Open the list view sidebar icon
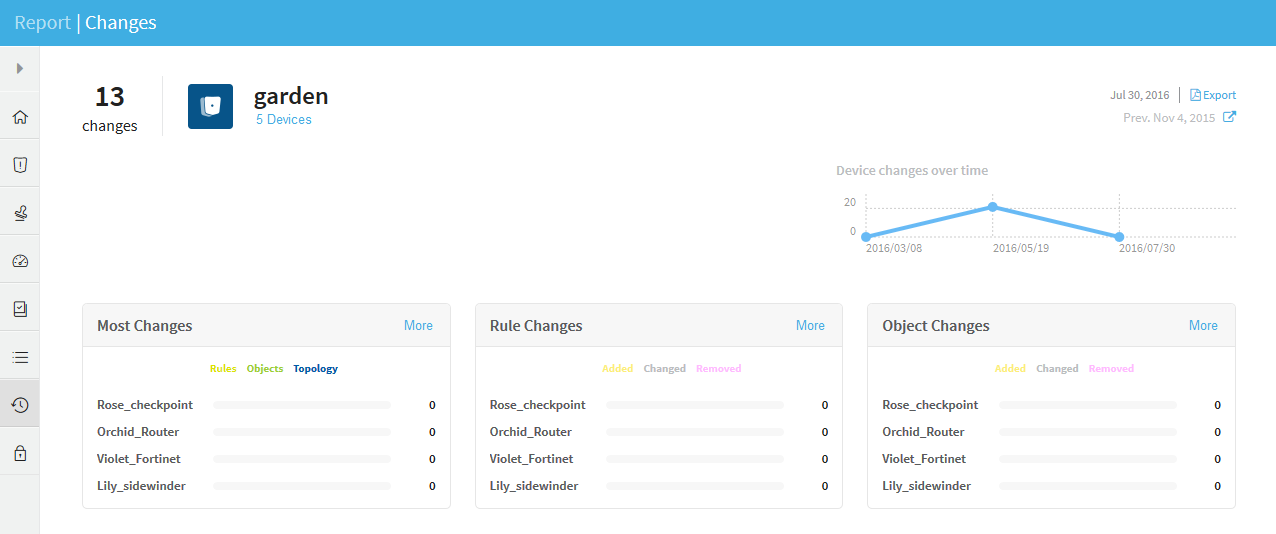The height and width of the screenshot is (534, 1276). (x=20, y=357)
